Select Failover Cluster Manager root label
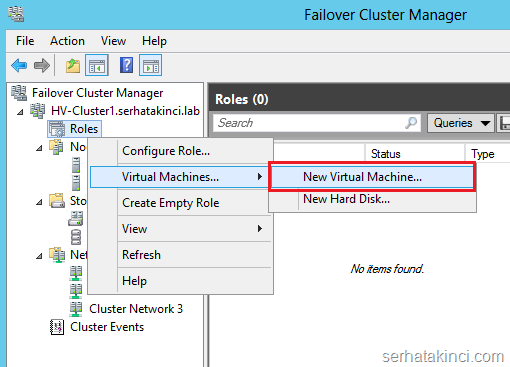This screenshot has width=510, height=367. click(x=97, y=93)
